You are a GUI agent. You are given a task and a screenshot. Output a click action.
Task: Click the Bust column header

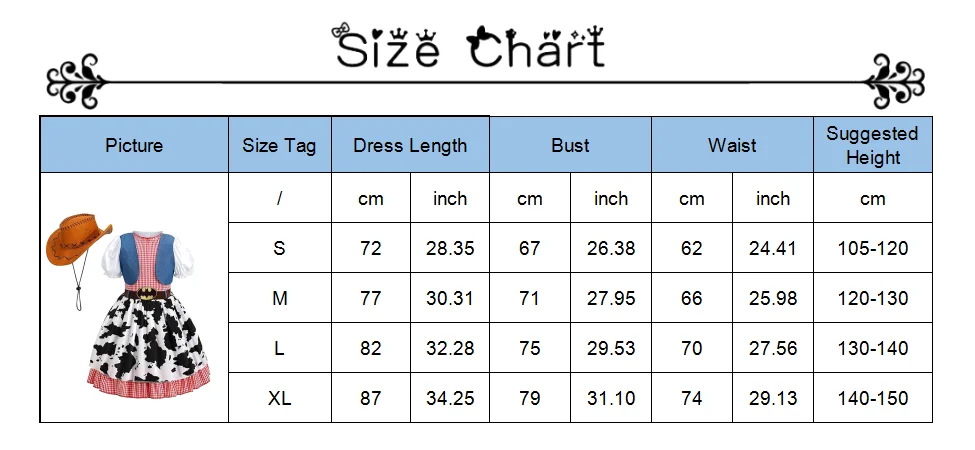coord(570,146)
